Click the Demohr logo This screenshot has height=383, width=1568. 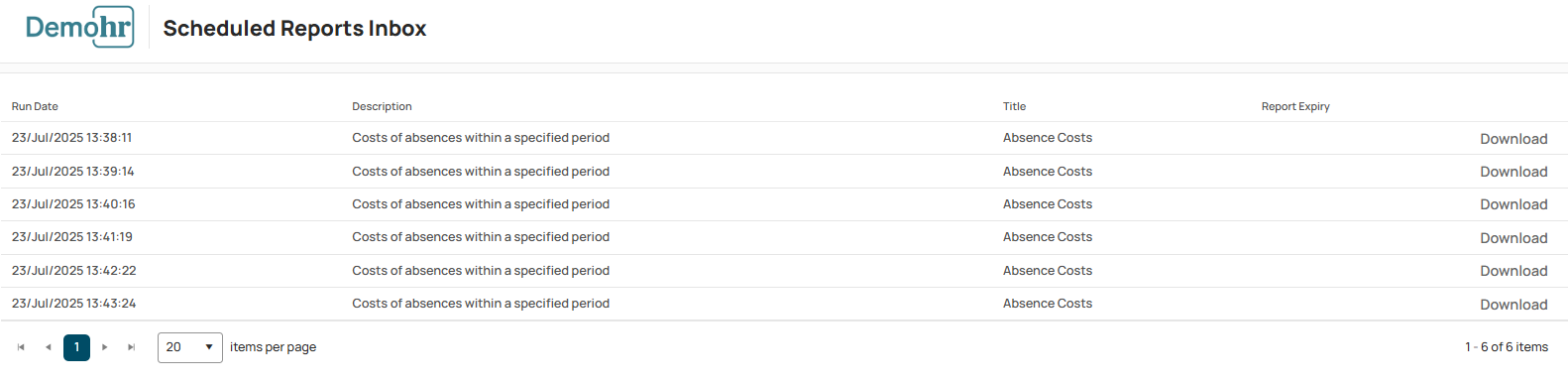(x=79, y=28)
